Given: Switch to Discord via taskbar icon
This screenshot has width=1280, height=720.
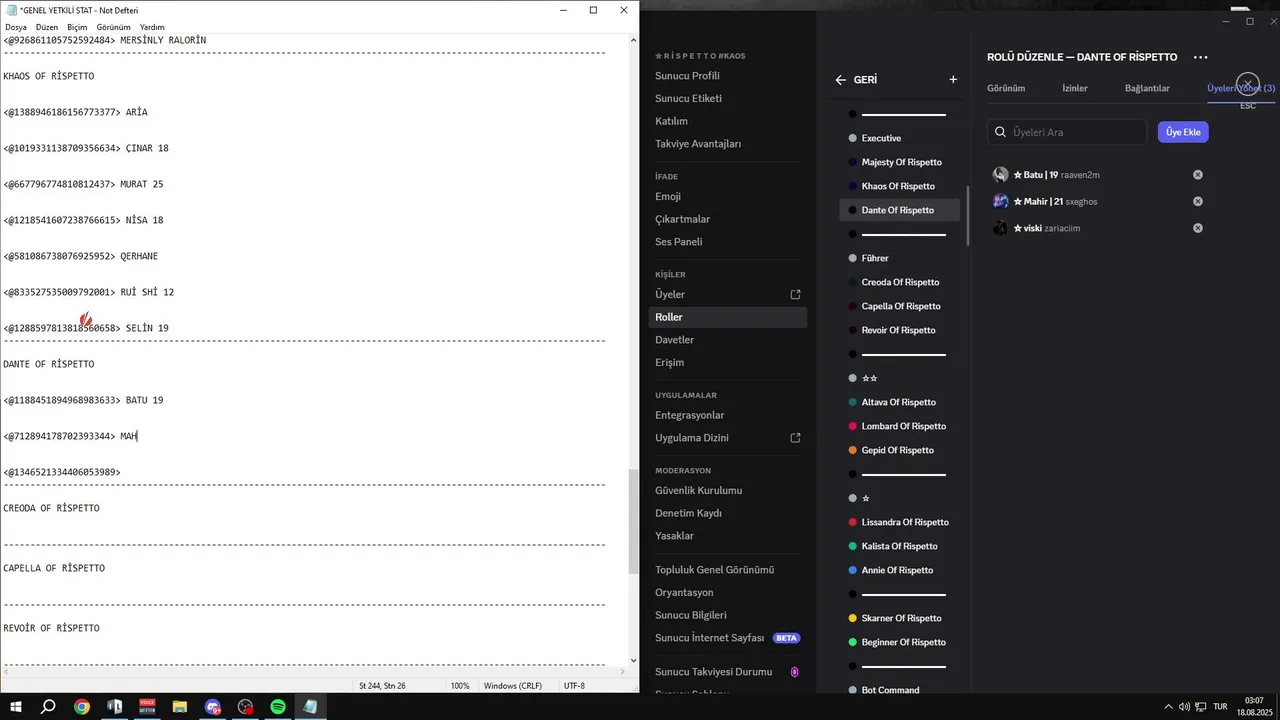Looking at the screenshot, I should coord(213,706).
